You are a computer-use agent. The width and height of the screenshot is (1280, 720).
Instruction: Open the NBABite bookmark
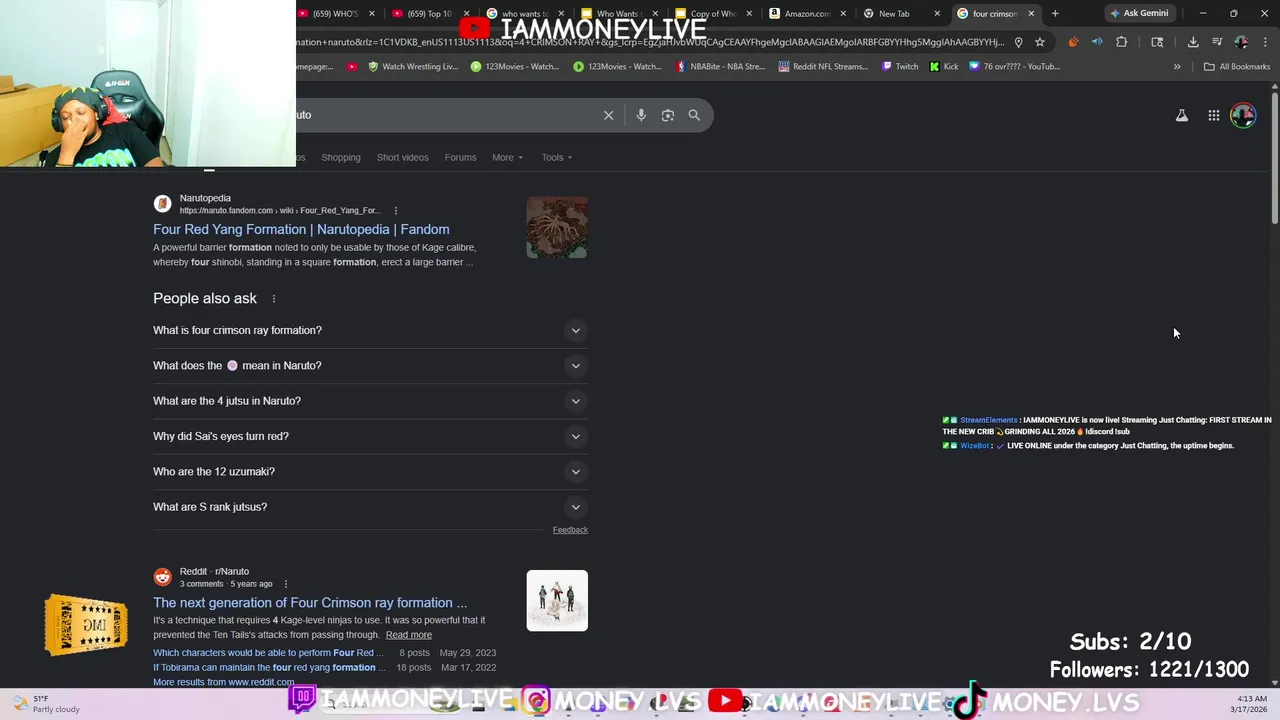coord(721,67)
